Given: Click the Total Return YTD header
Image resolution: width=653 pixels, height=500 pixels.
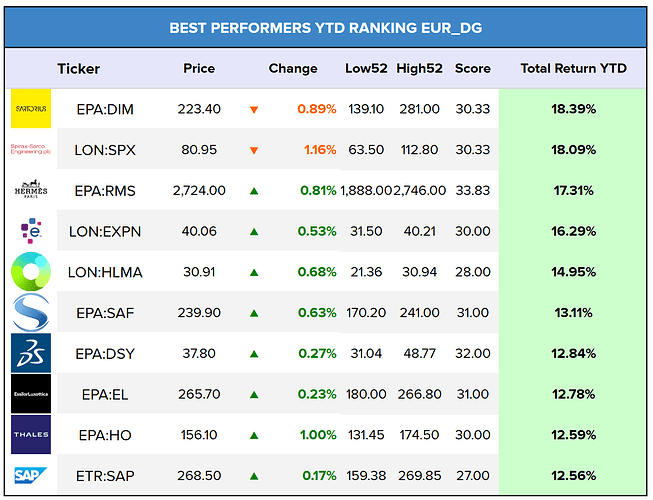Looking at the screenshot, I should pos(573,68).
